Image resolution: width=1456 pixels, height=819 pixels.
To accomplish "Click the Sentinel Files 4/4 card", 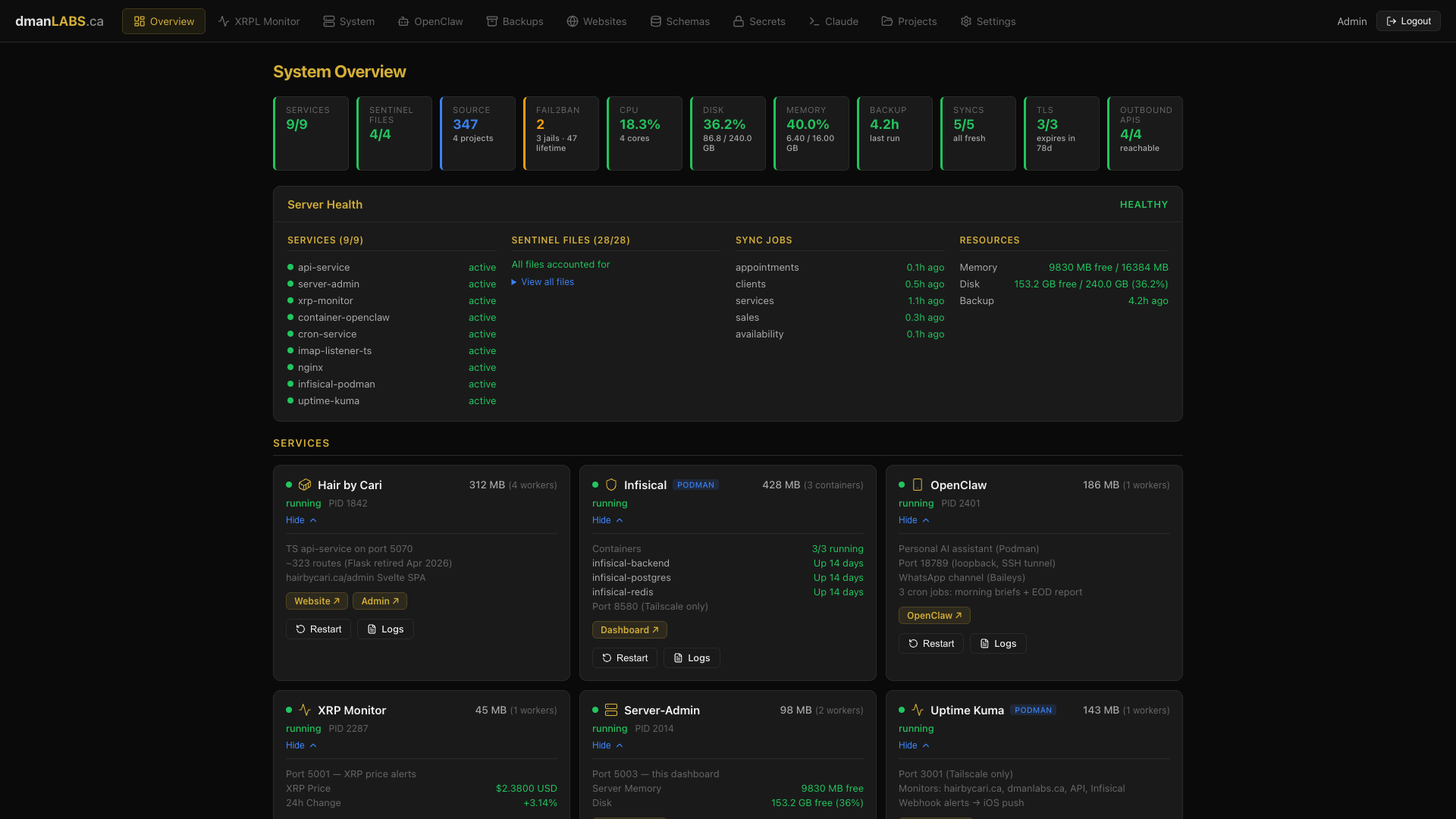I will click(x=394, y=133).
